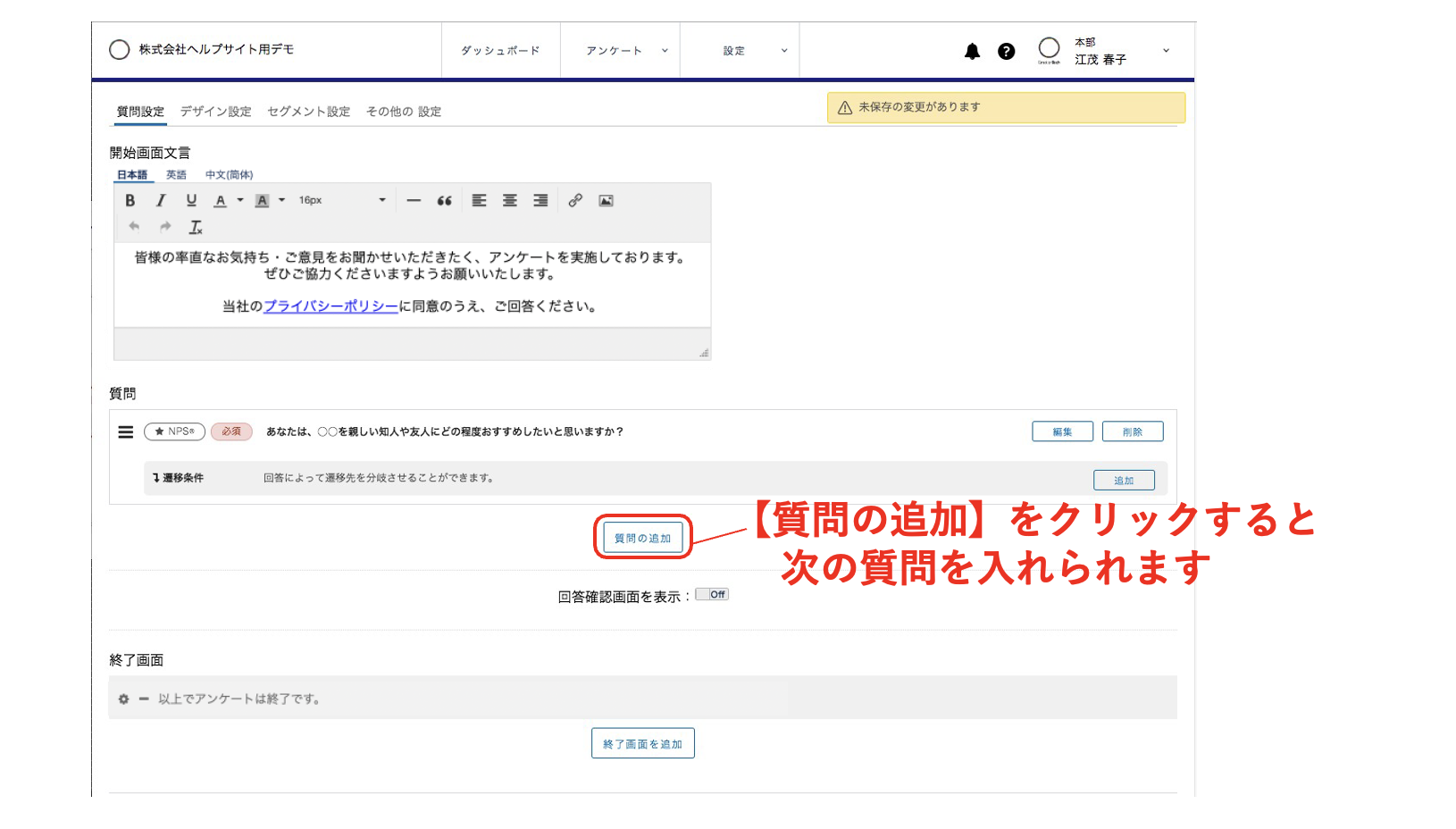The height and width of the screenshot is (829, 1456).
Task: Switch to the デザイン設定 tab
Action: (215, 112)
